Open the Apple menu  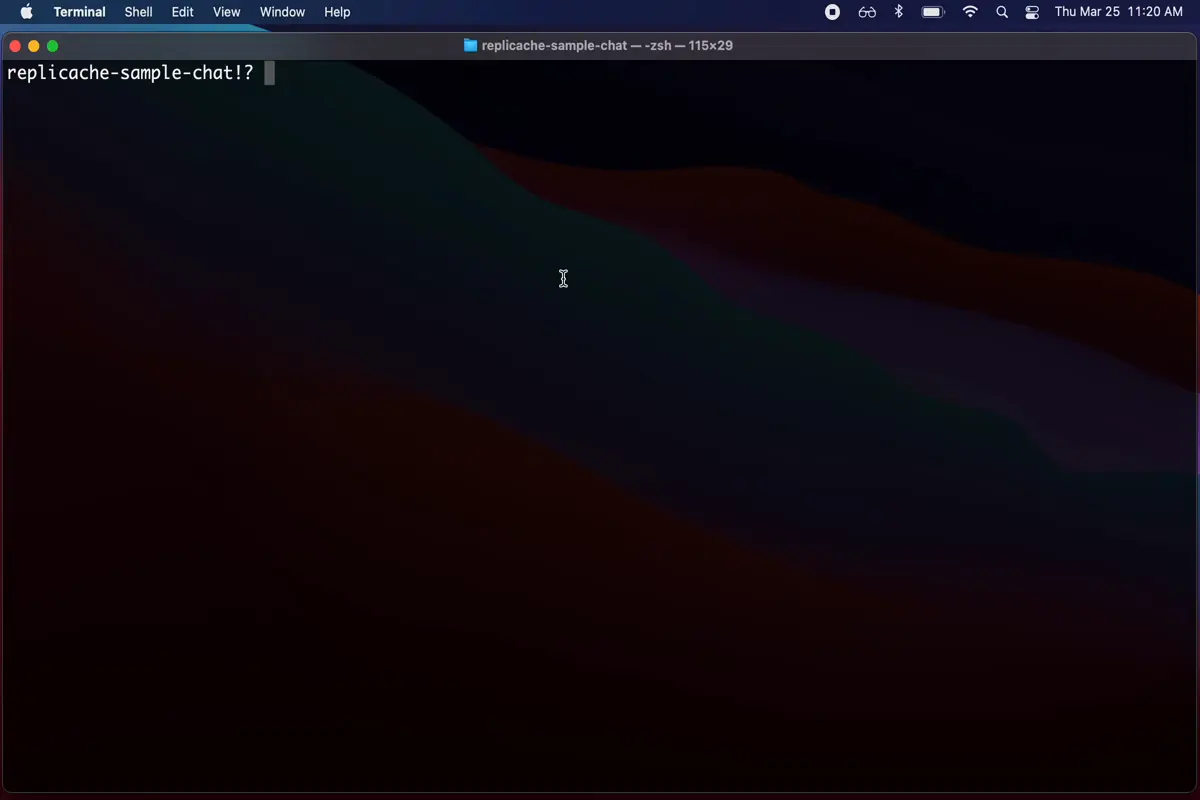27,12
